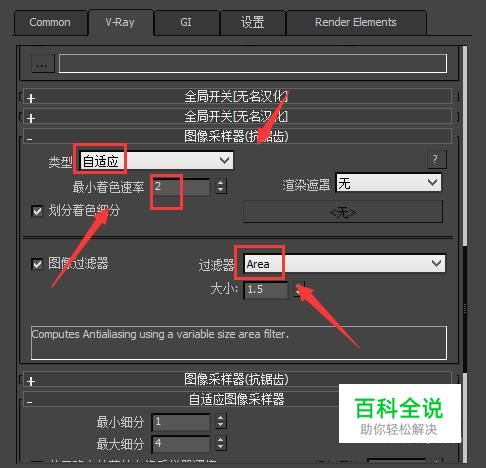Adjust the 大小 filter size spinner
Screen dimensions: 486x468
(298, 290)
